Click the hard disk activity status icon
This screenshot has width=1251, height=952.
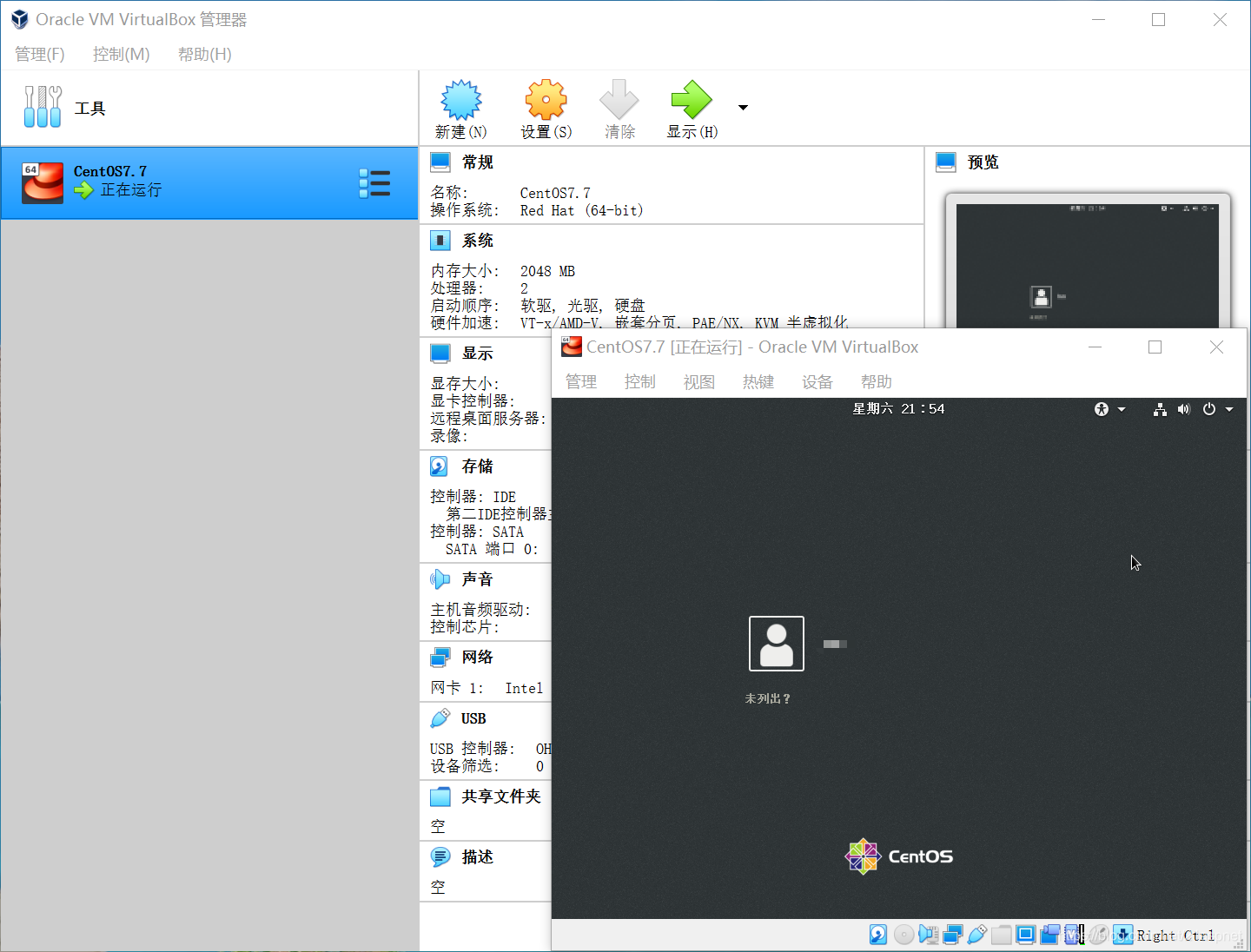[878, 935]
